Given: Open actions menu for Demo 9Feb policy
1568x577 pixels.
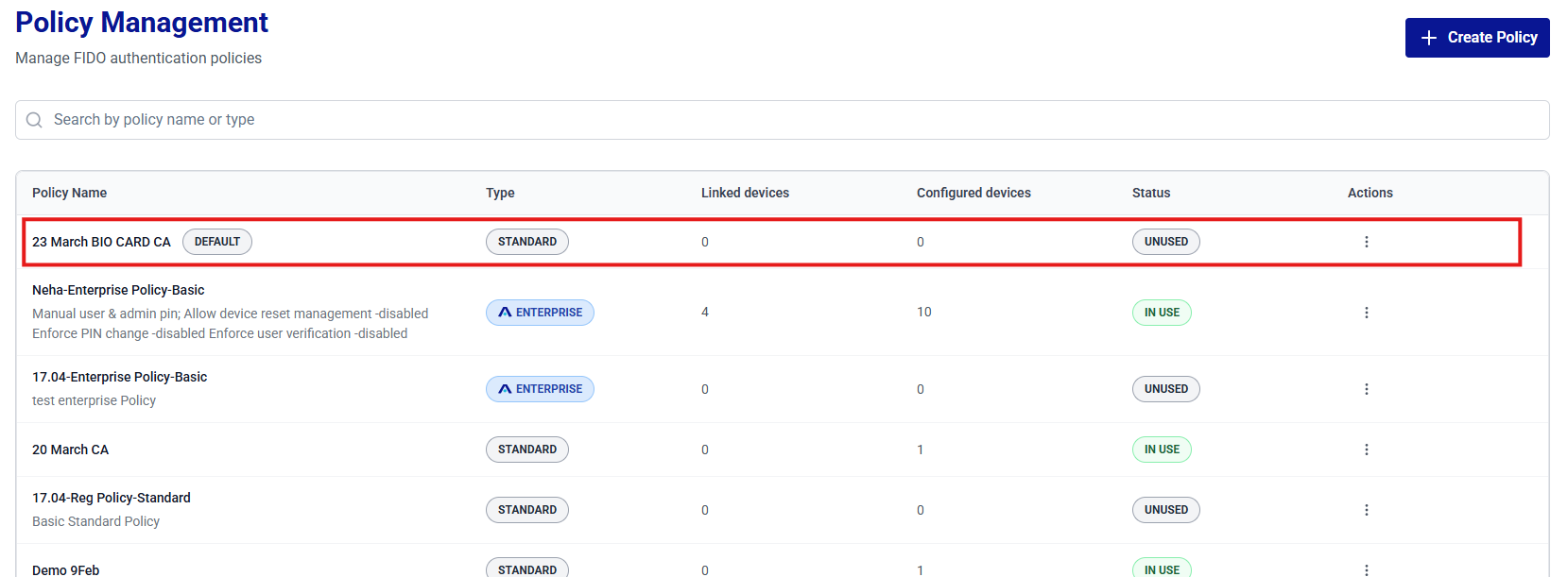Looking at the screenshot, I should [x=1366, y=569].
